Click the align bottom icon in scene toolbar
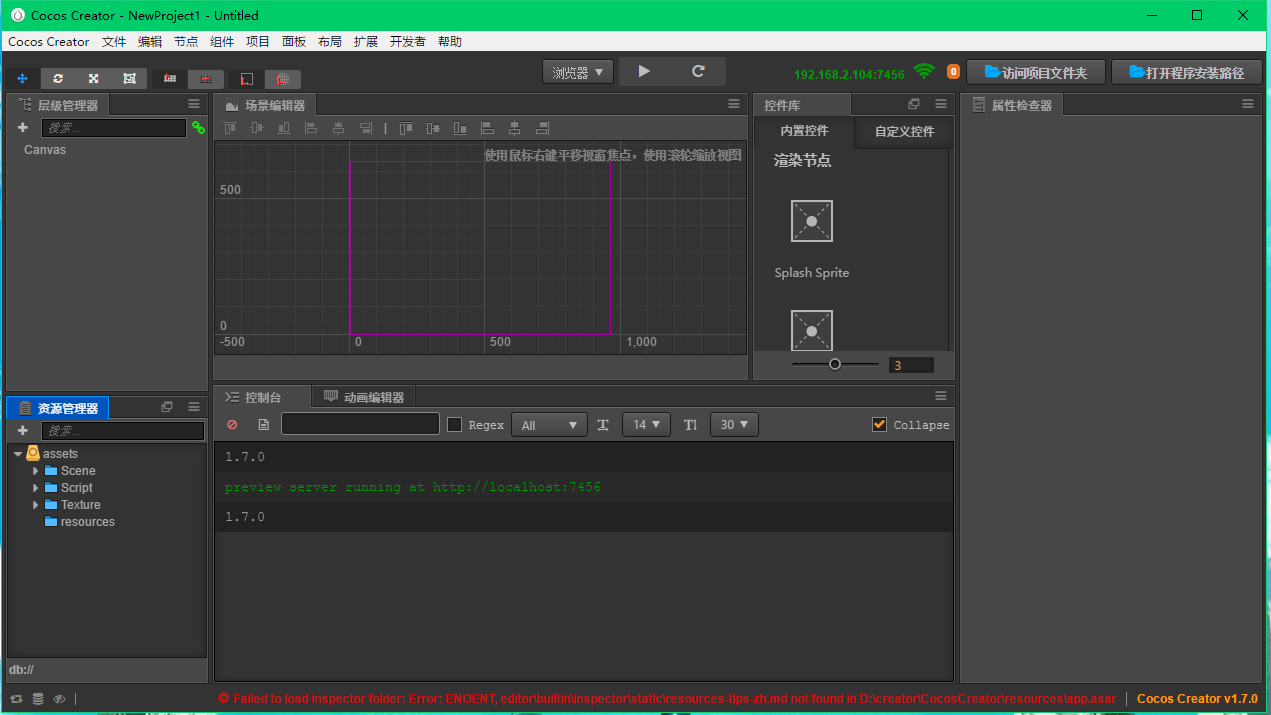The width and height of the screenshot is (1271, 715). (x=284, y=128)
